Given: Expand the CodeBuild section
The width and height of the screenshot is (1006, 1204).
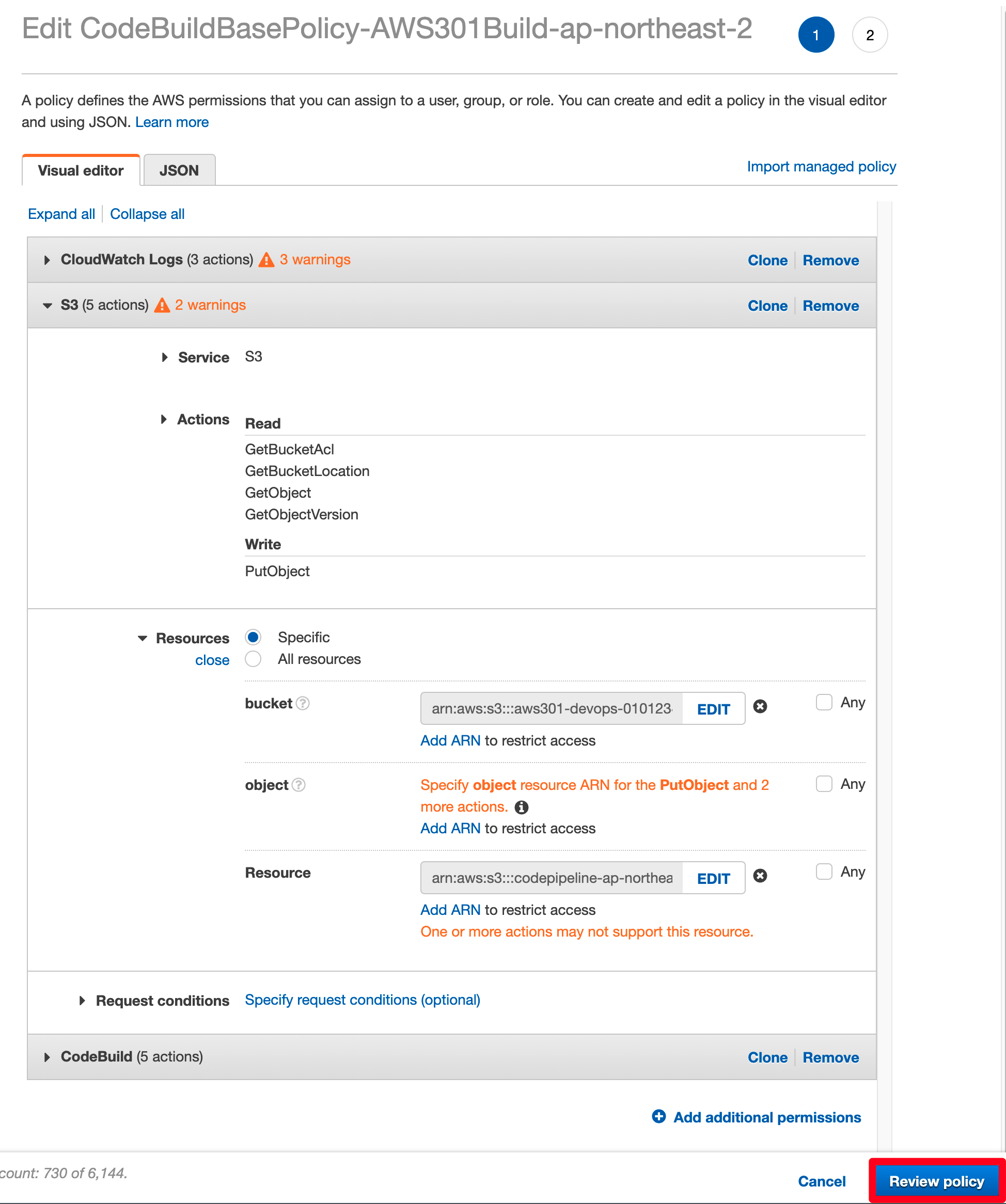Looking at the screenshot, I should click(48, 1057).
